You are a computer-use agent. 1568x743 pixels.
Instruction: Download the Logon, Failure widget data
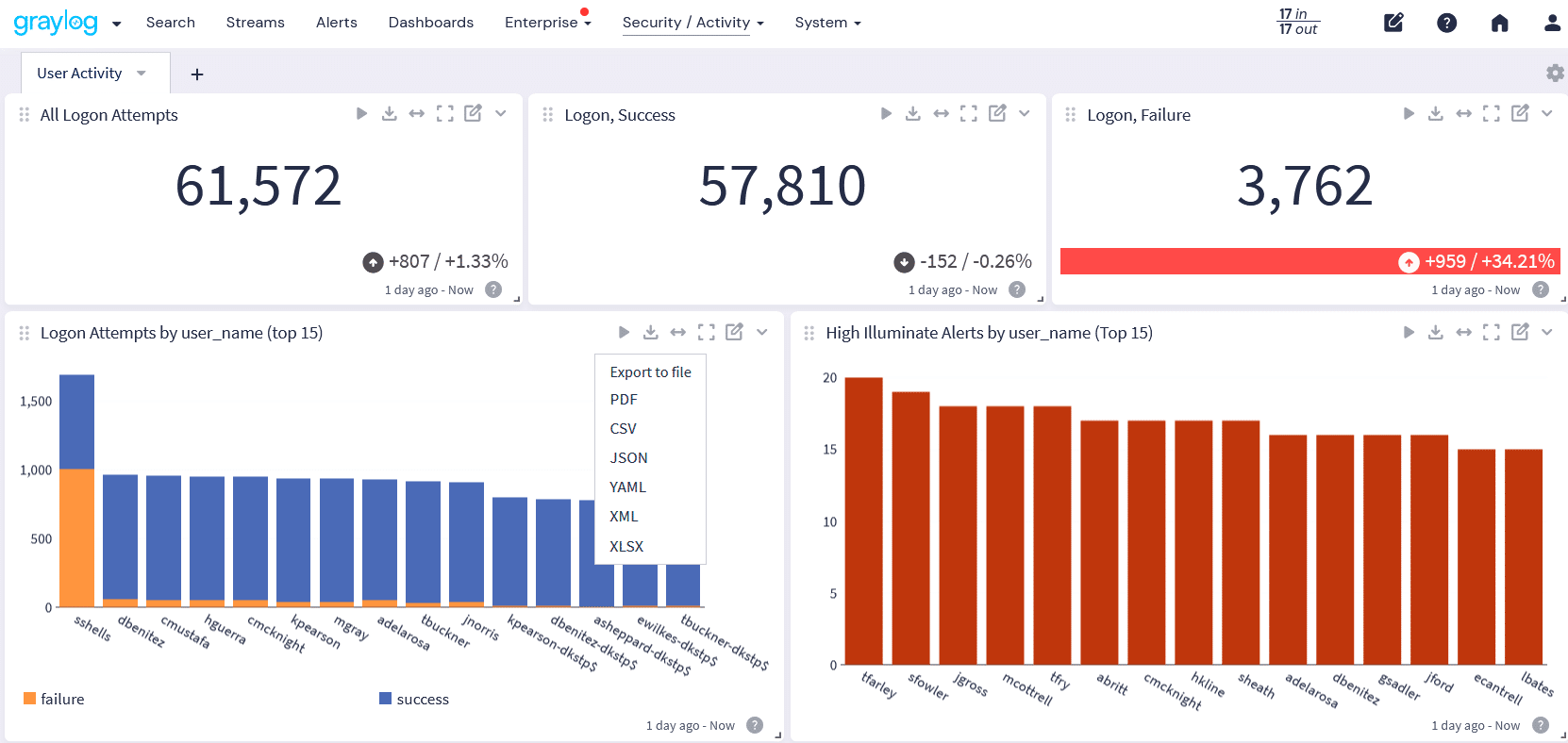1435,114
